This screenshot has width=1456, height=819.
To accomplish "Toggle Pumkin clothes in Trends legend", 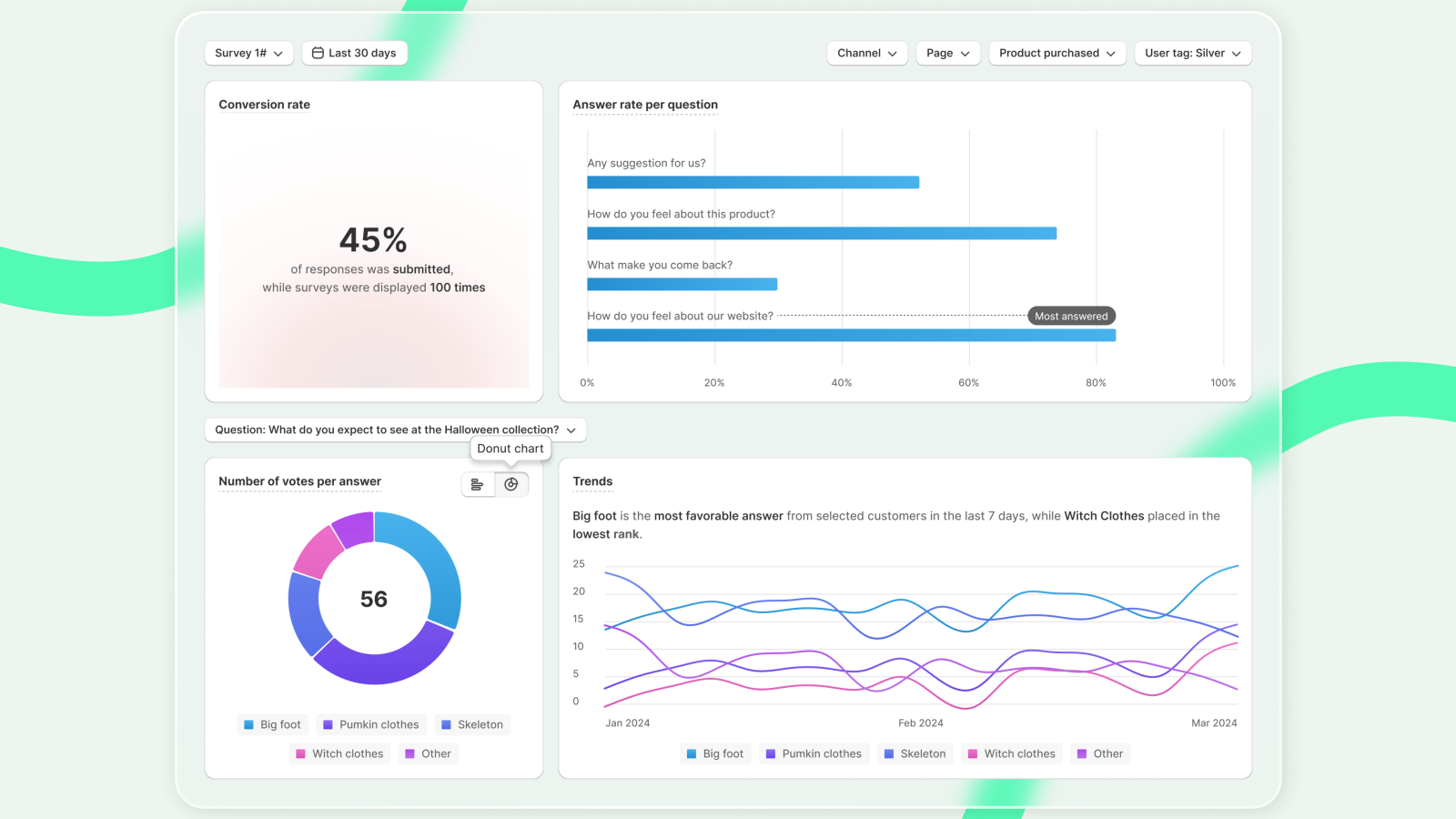I will 814,753.
